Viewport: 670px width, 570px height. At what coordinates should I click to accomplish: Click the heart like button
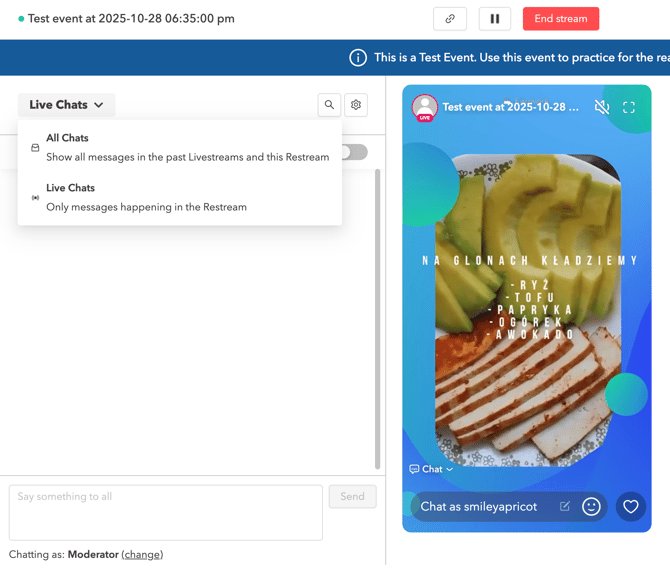click(x=630, y=507)
